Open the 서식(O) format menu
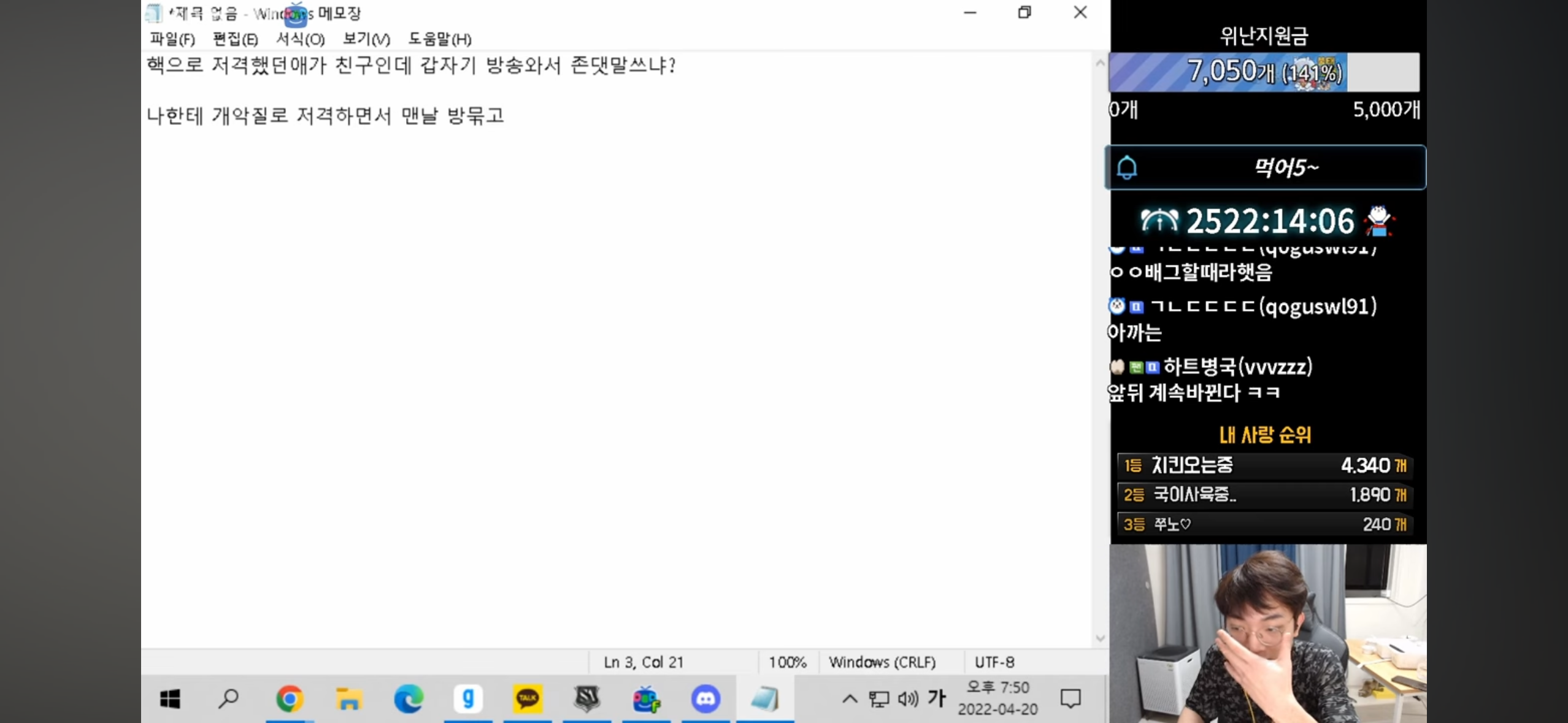Screen dimensions: 1568x723 click(x=300, y=39)
